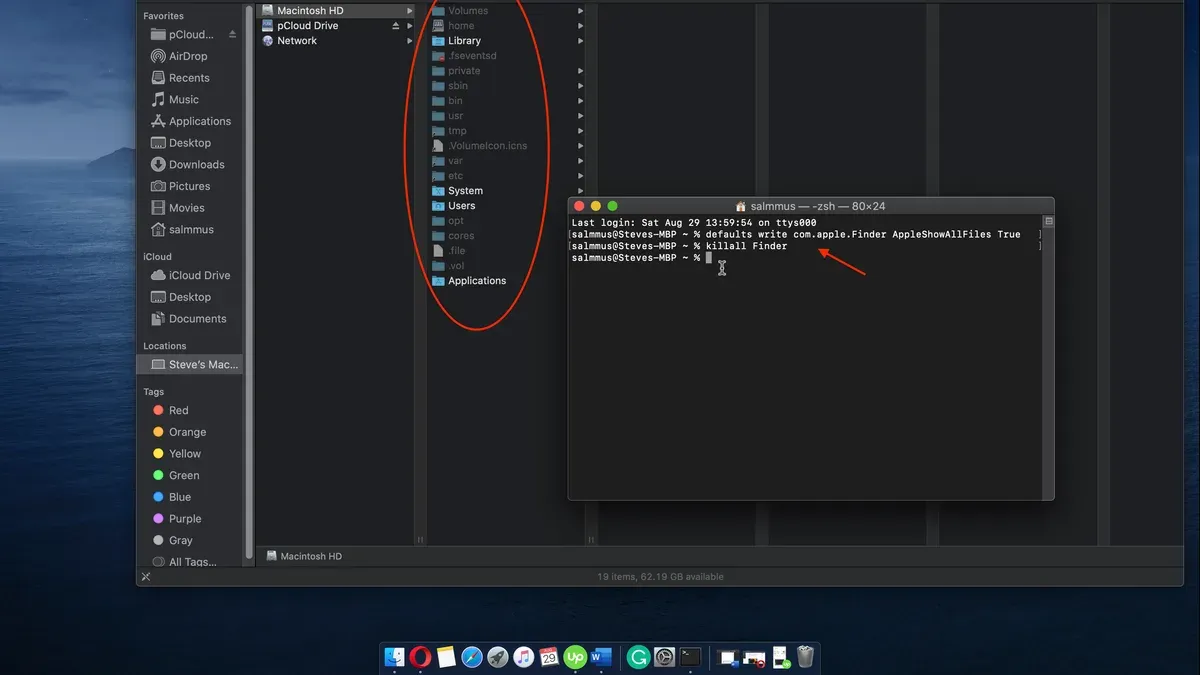
Task: Open Finder from the Dock
Action: click(395, 657)
